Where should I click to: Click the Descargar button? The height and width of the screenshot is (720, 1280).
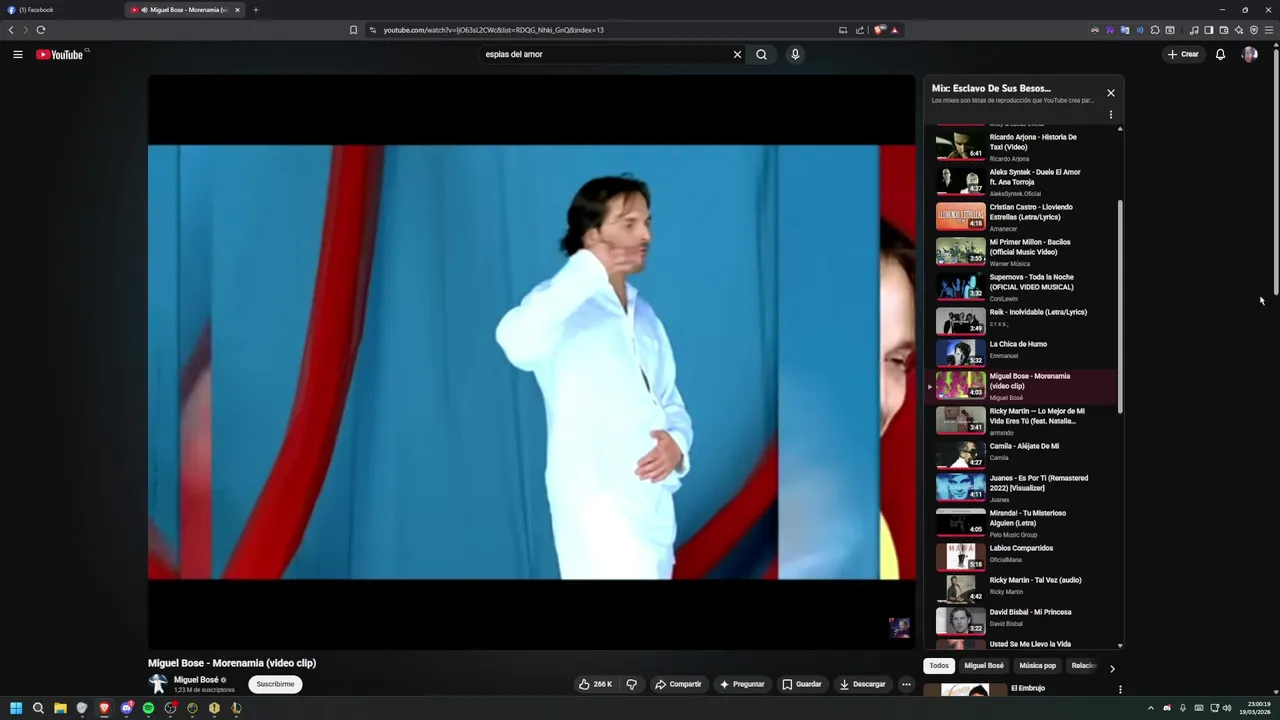[x=862, y=684]
